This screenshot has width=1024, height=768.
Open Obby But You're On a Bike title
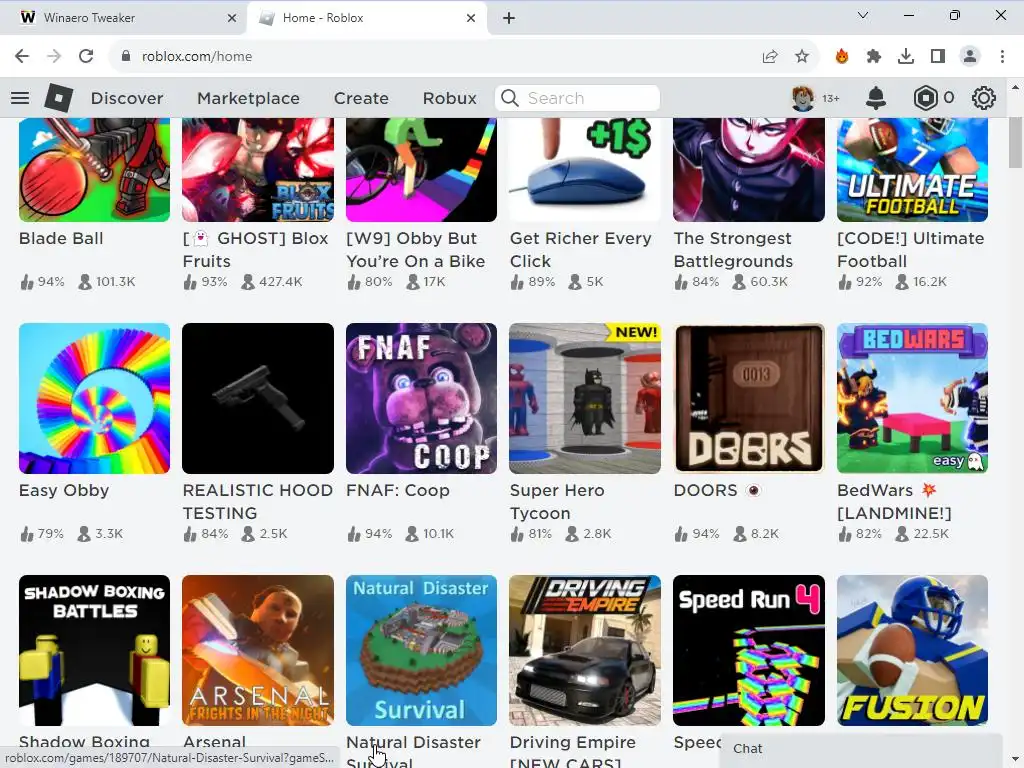(416, 249)
